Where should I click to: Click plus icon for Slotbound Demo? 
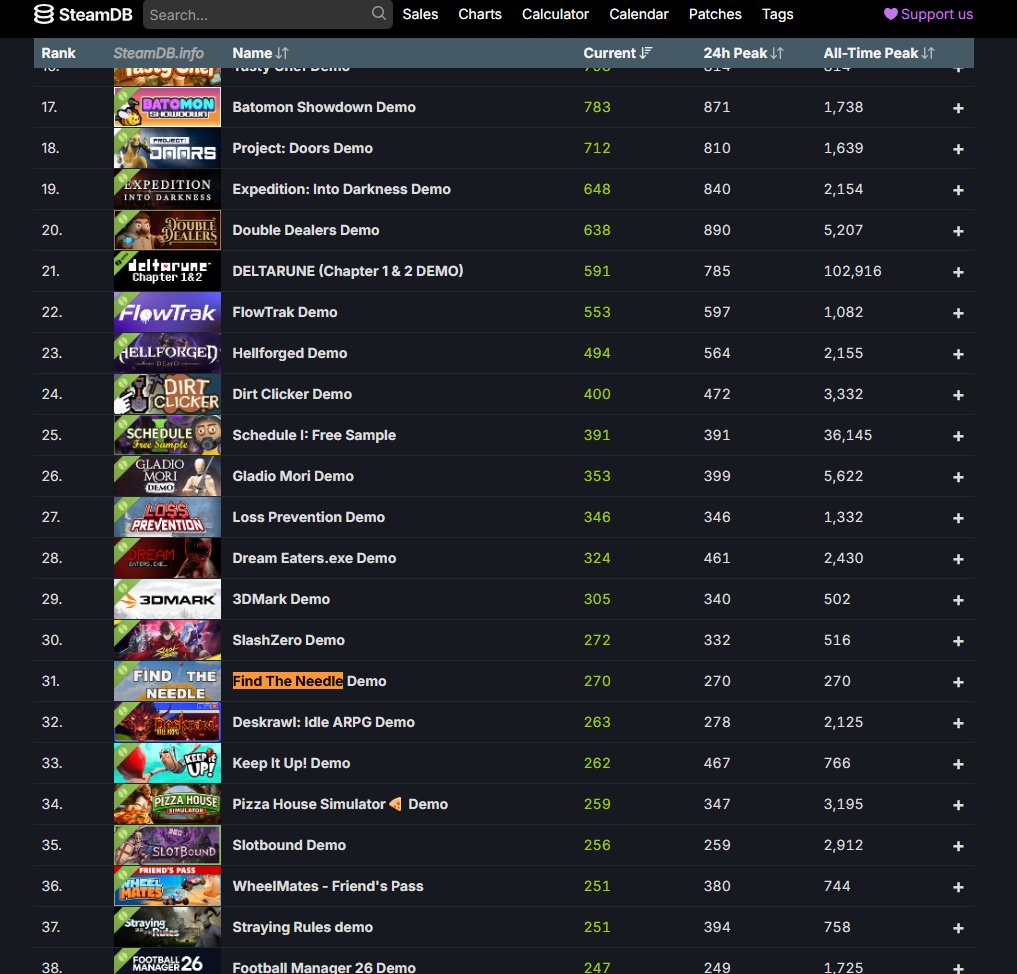pyautogui.click(x=958, y=846)
